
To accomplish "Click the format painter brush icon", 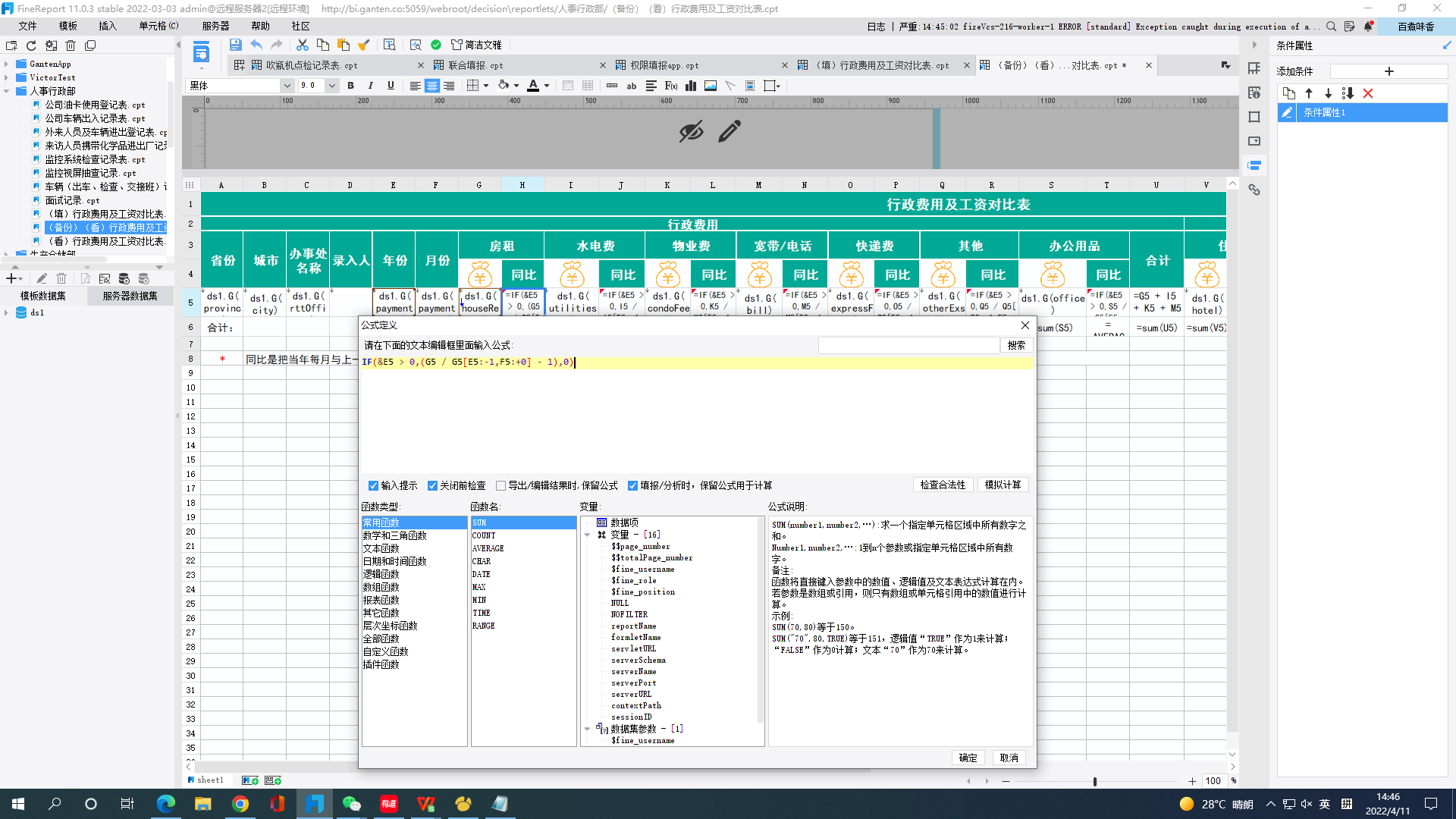I will 363,45.
